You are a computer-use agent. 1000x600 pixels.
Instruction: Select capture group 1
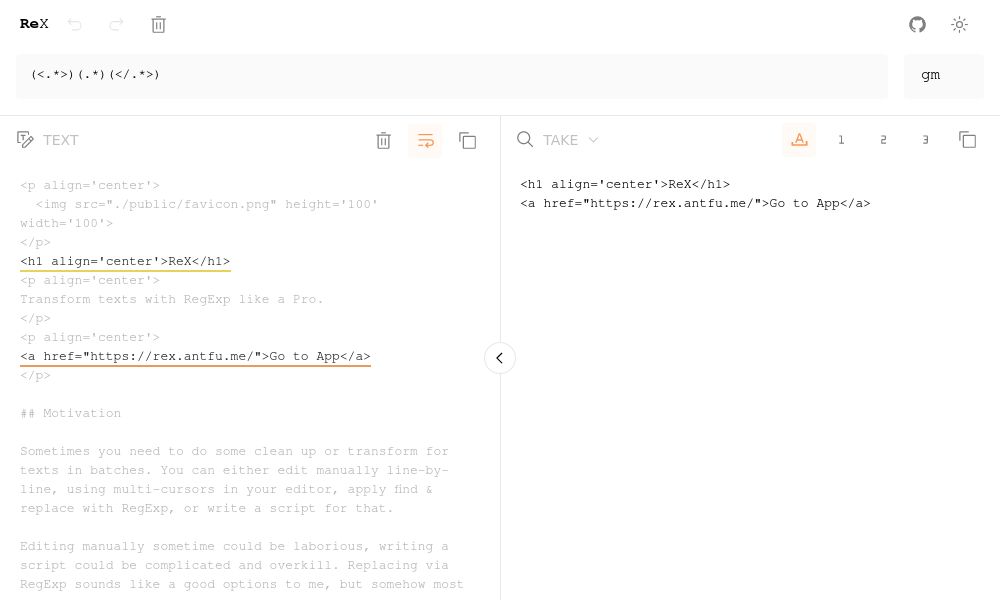(x=841, y=140)
